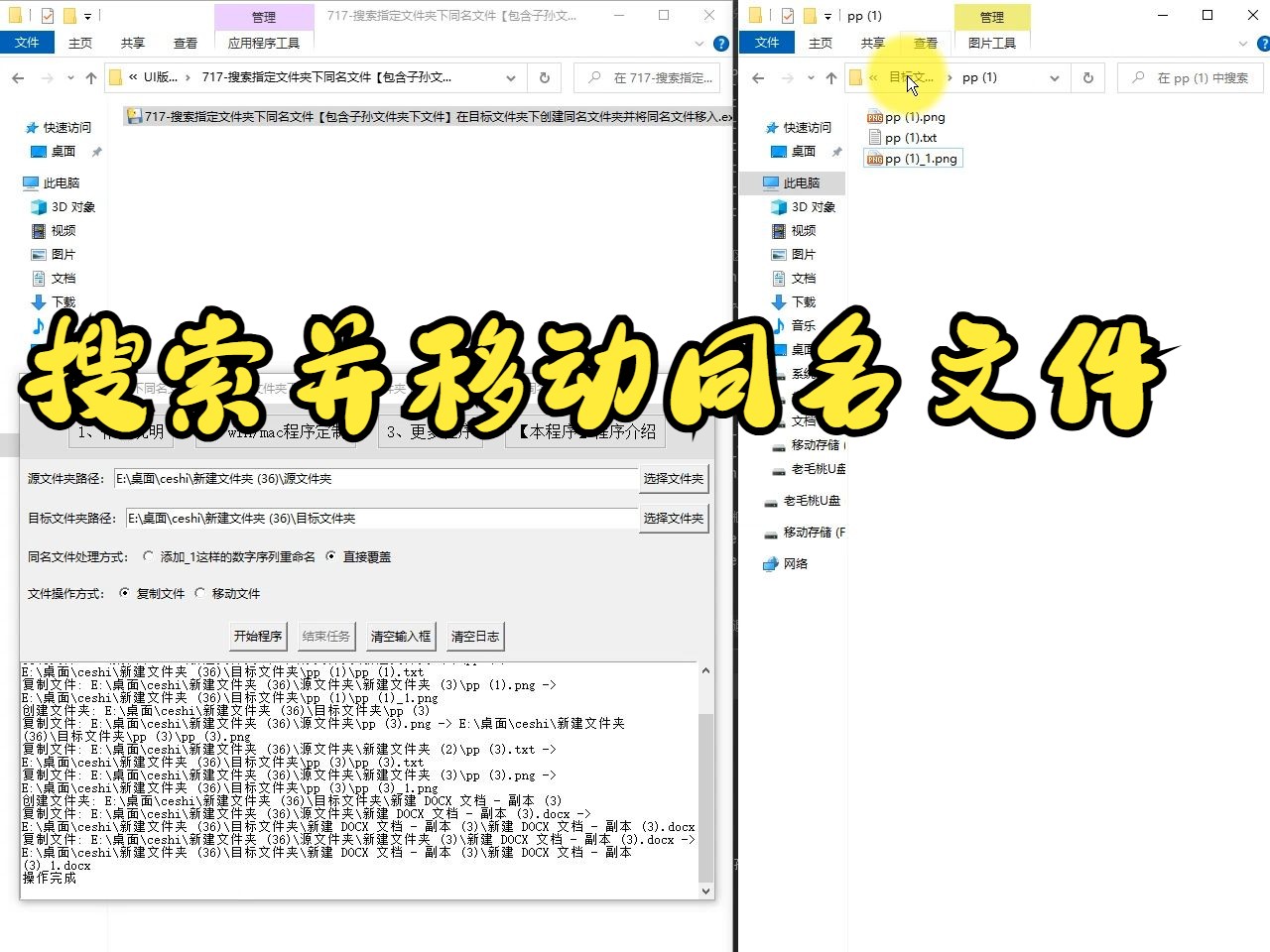The image size is (1270, 952).
Task: Open quick access toolbar dropdown in left titlebar
Action: point(87,16)
